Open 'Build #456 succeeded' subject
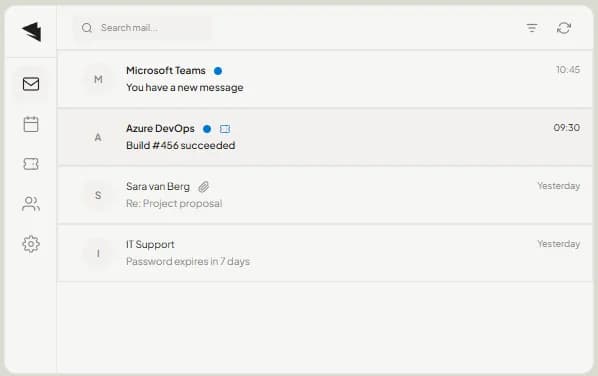Viewport: 598px width, 376px height. tap(180, 146)
